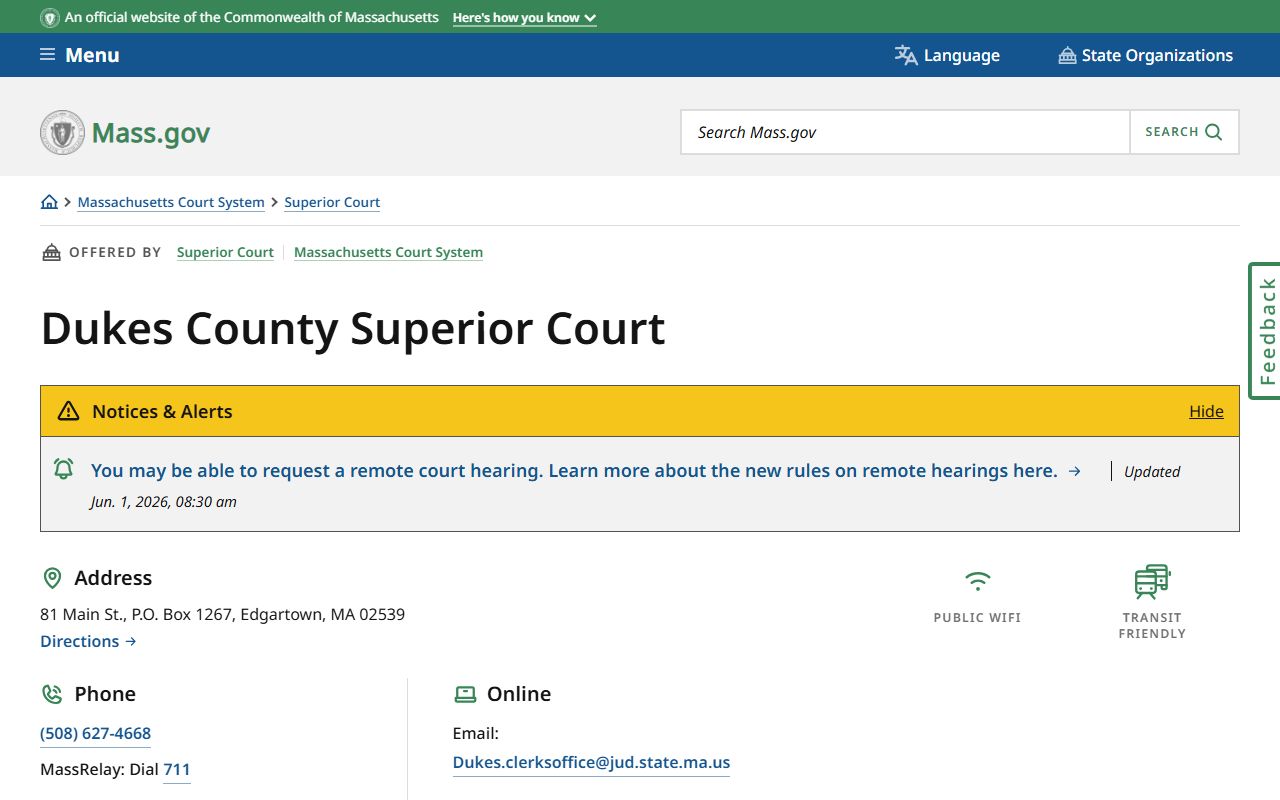This screenshot has width=1280, height=800.
Task: Open the hamburger Menu icon
Action: tap(47, 55)
